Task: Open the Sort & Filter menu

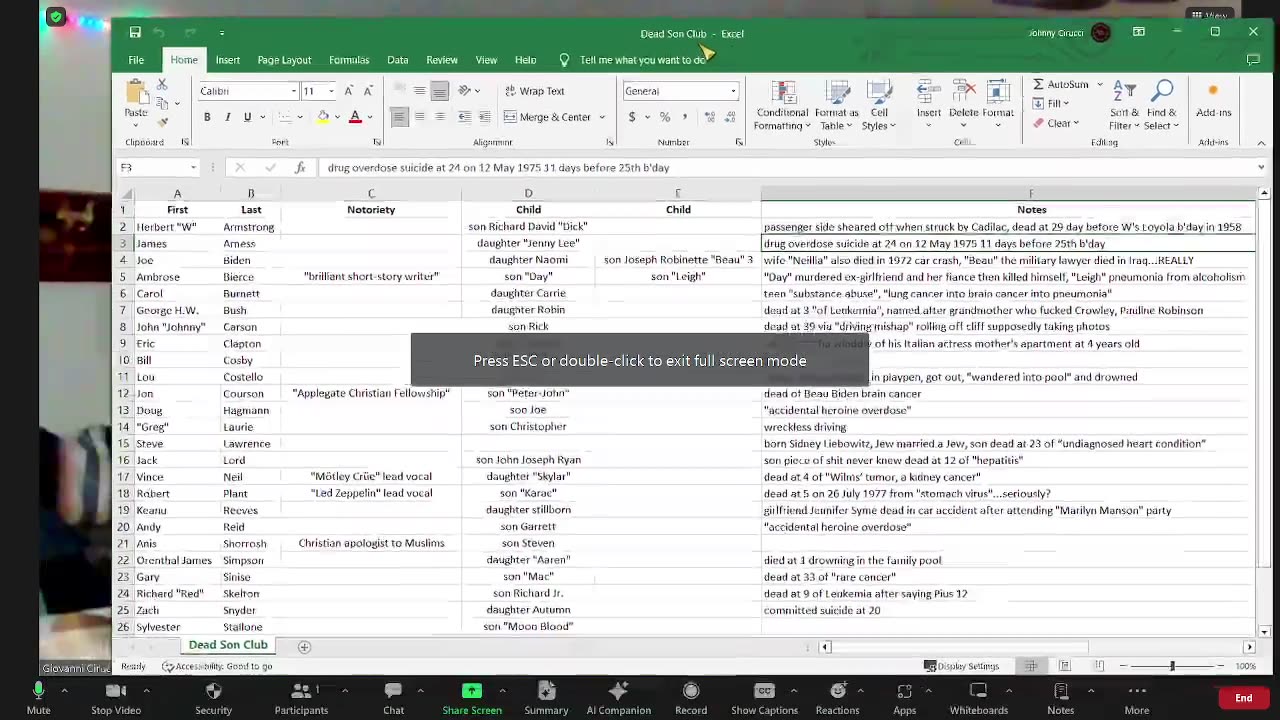Action: 1124,106
